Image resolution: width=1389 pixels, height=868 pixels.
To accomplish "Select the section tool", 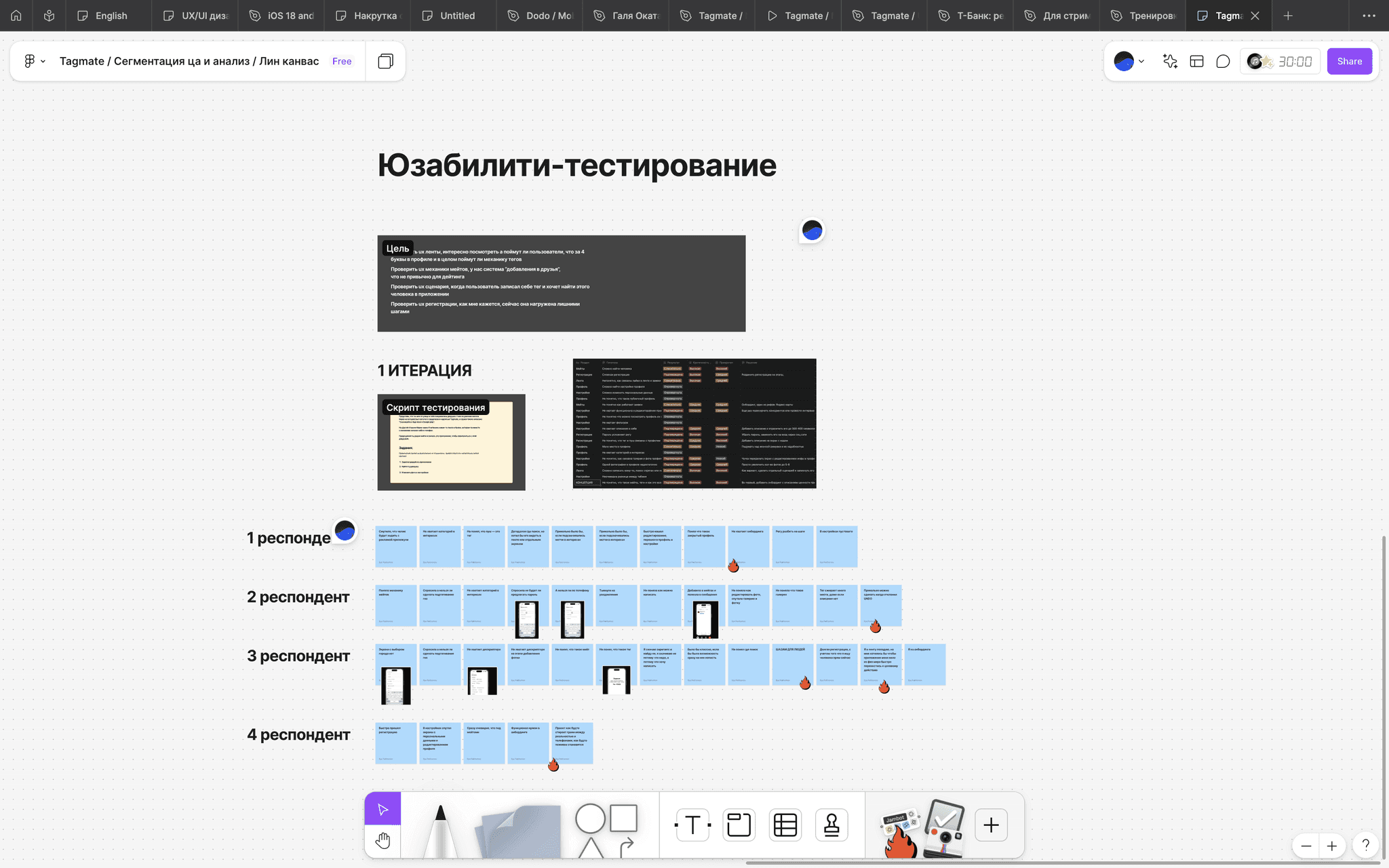I will 739,825.
